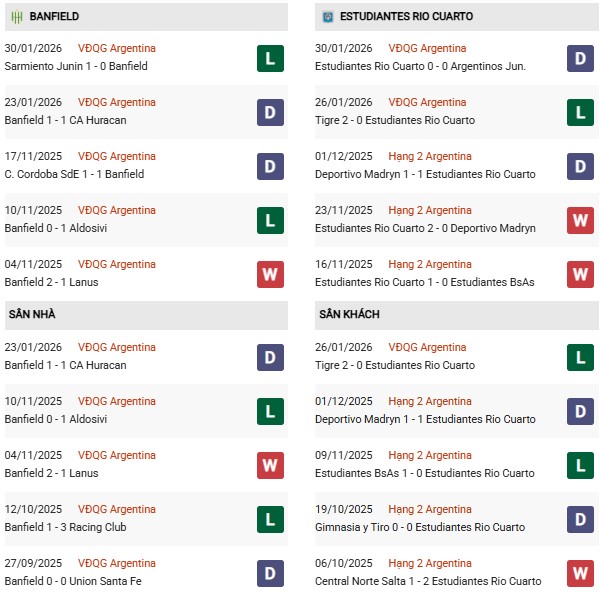Select W badge for Central Norte Salta match
The width and height of the screenshot is (600, 595).
[x=580, y=573]
